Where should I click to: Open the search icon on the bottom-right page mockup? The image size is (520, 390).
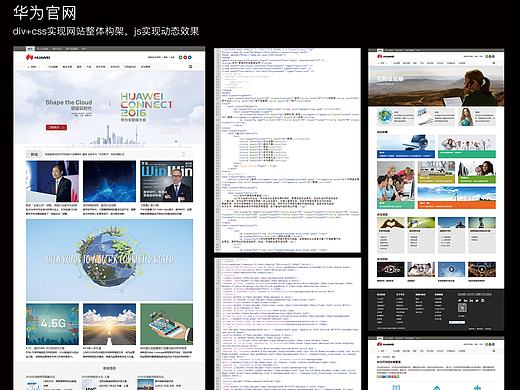click(494, 351)
